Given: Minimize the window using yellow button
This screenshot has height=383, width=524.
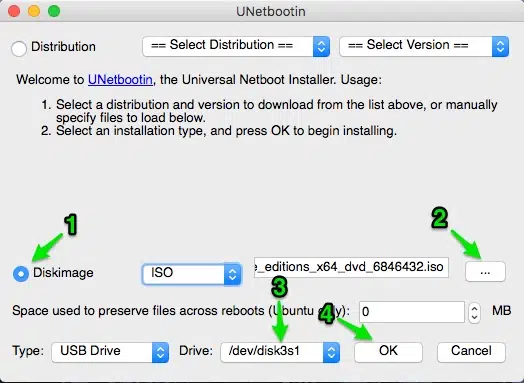Looking at the screenshot, I should click(34, 11).
